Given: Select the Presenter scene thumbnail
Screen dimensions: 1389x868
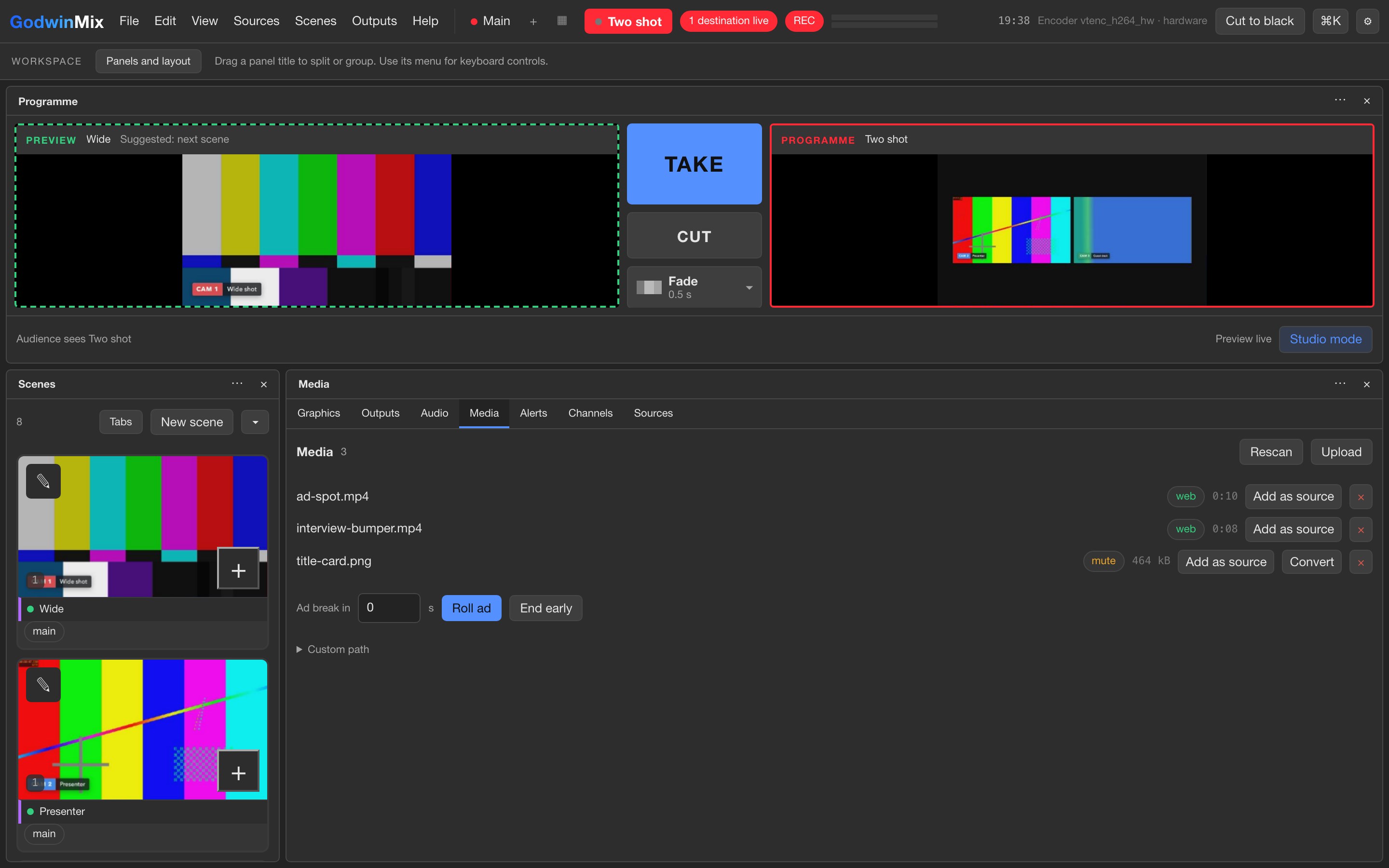Looking at the screenshot, I should click(142, 729).
